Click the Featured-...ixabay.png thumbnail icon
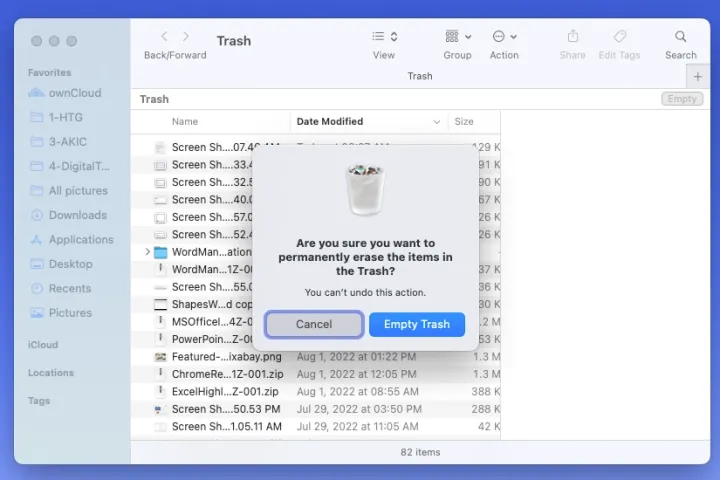Image resolution: width=720 pixels, height=480 pixels. pos(160,357)
